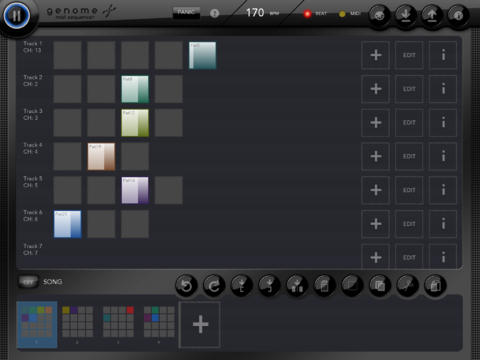Add a pattern to Track 3

(376, 122)
